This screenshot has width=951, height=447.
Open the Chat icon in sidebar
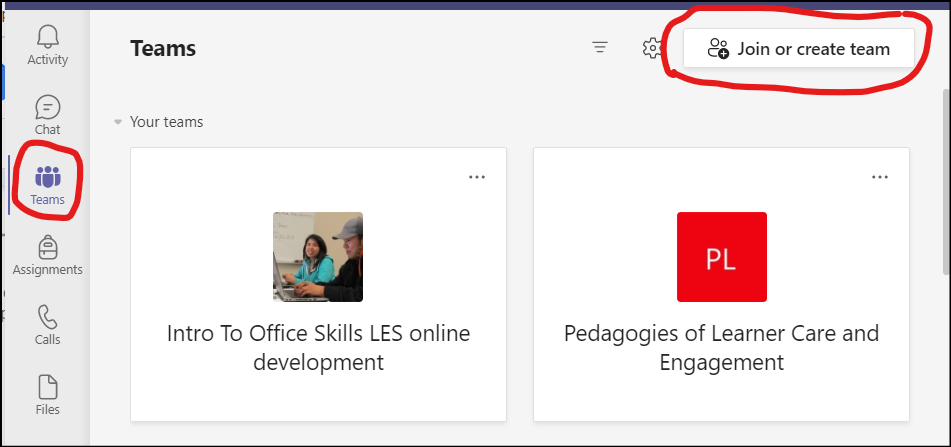tap(47, 107)
